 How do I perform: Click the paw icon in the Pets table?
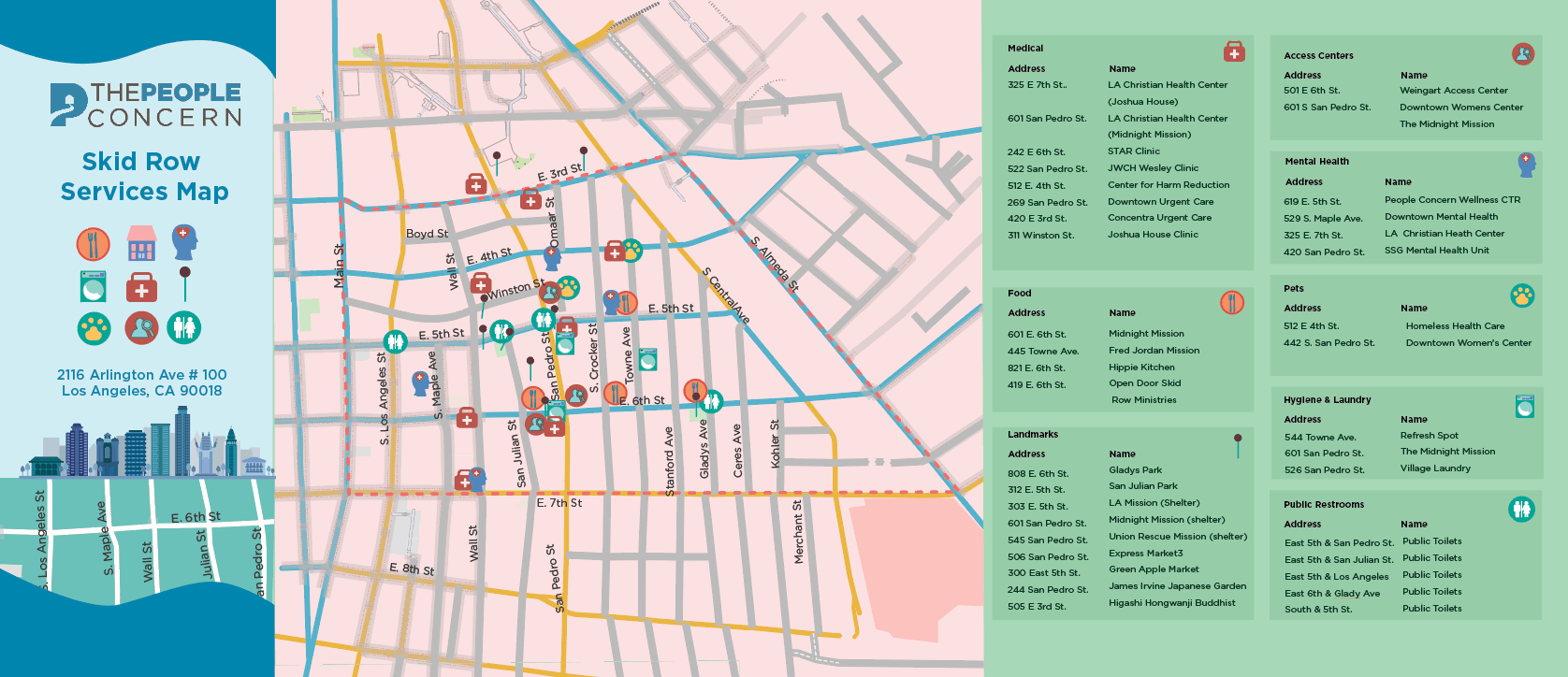[x=1522, y=295]
